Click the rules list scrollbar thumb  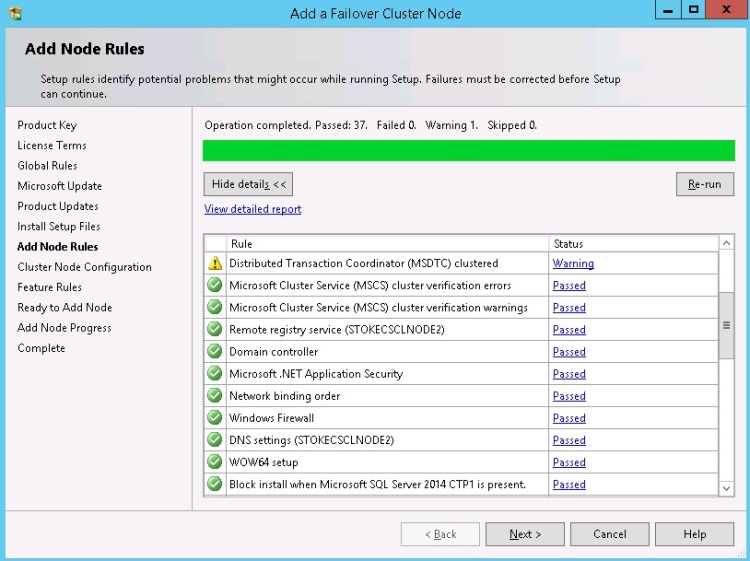pyautogui.click(x=726, y=325)
